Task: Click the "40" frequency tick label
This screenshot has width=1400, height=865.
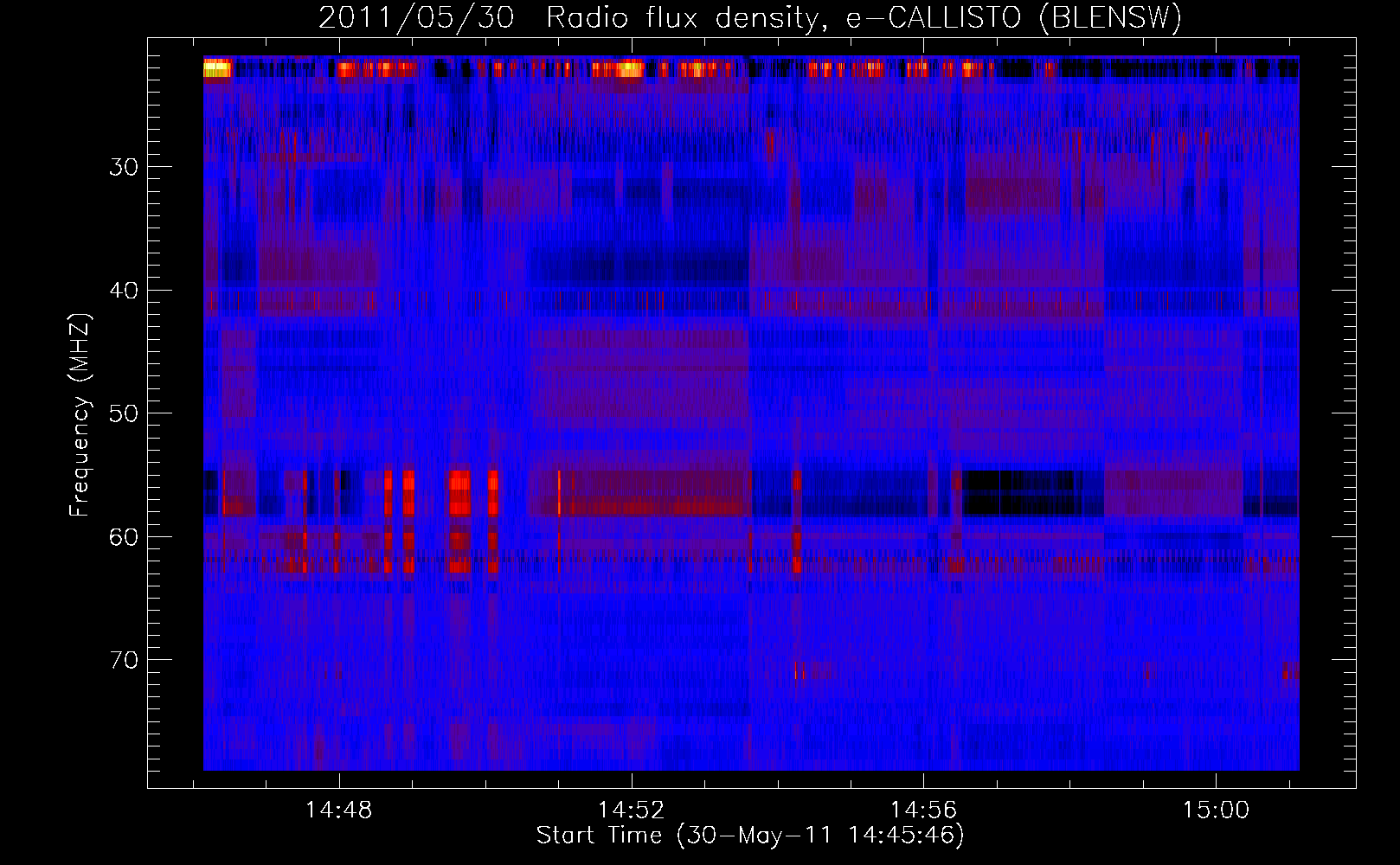Action: [x=124, y=291]
